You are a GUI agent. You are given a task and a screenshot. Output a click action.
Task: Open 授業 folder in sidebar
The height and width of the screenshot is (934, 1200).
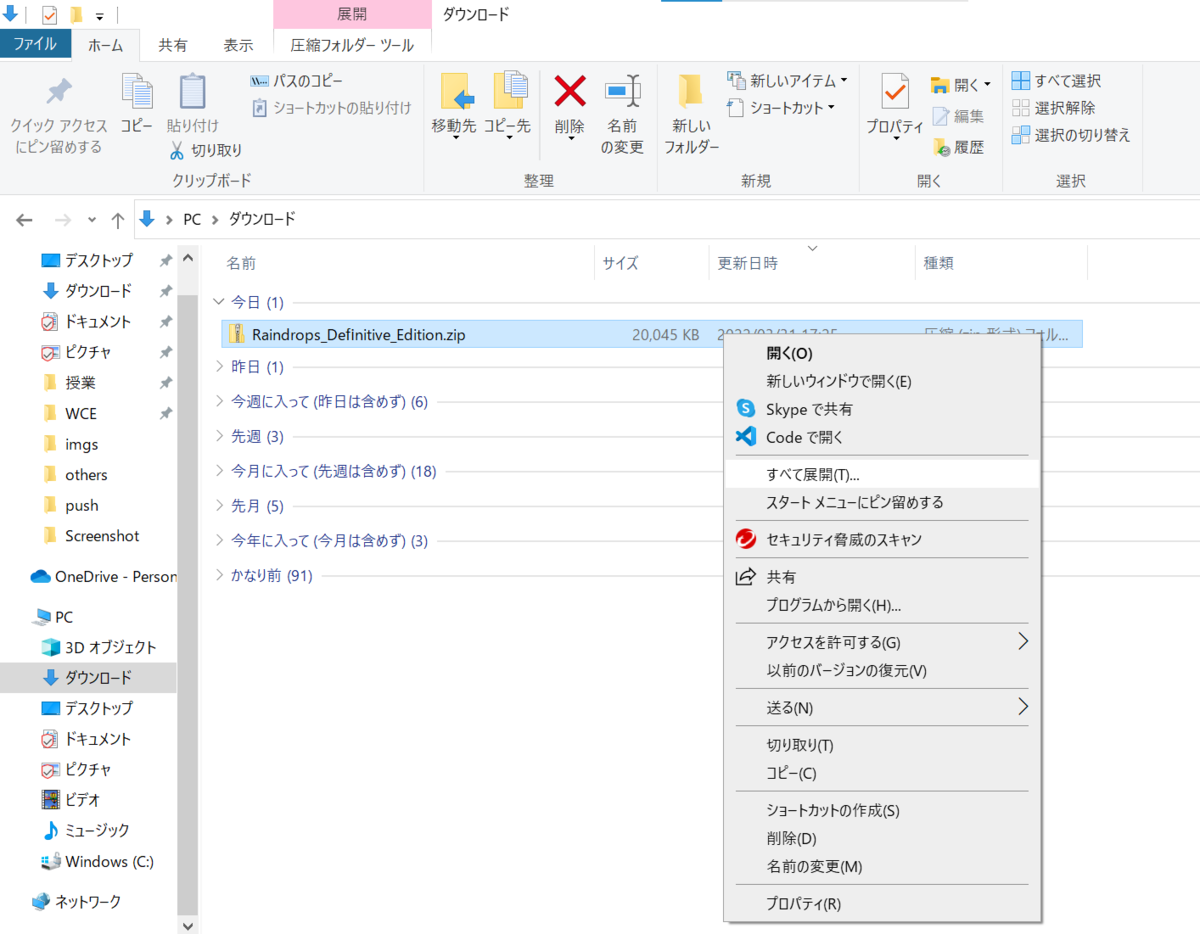tap(80, 383)
